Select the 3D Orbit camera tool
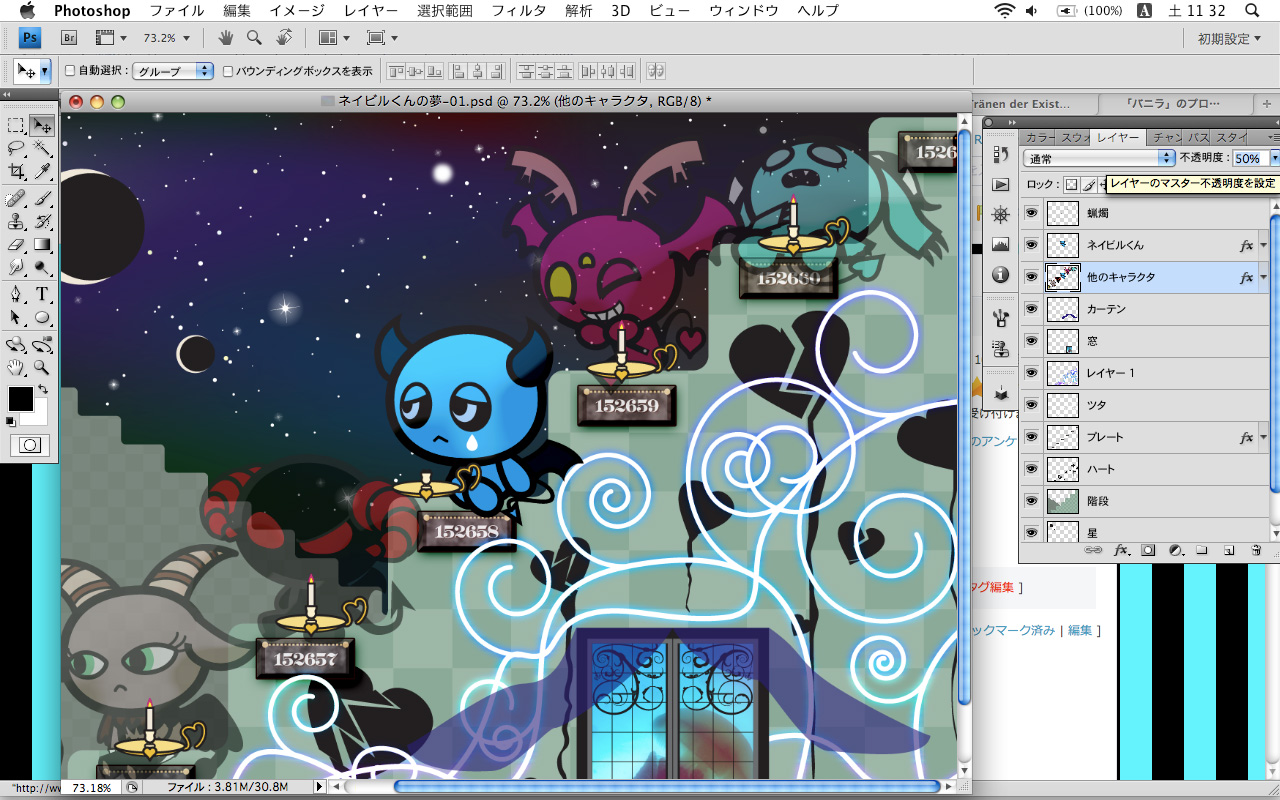Screen dimensions: 1280x800 (x=42, y=344)
